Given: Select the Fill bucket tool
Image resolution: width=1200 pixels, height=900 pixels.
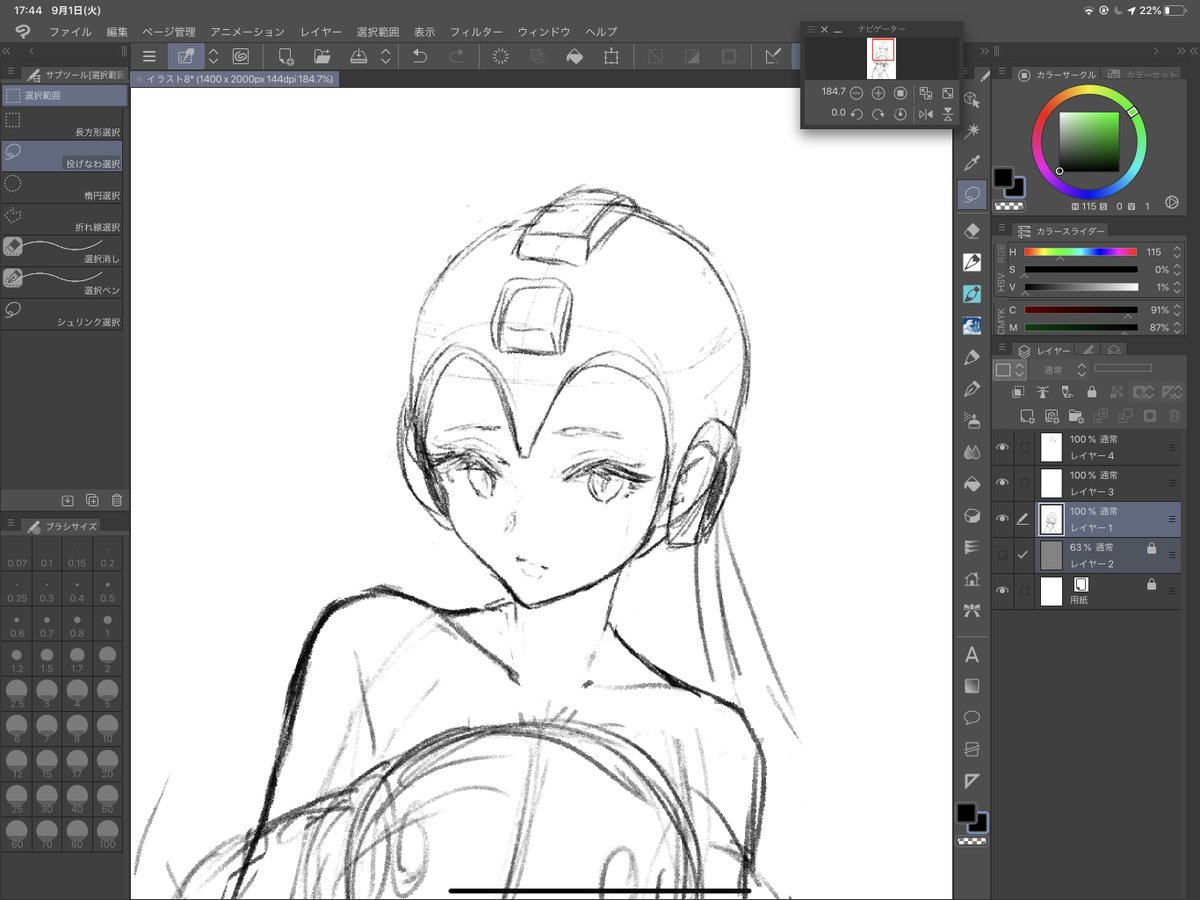Looking at the screenshot, I should point(971,484).
